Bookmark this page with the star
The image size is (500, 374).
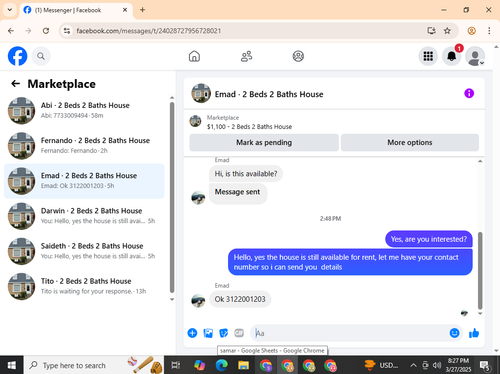(x=447, y=31)
